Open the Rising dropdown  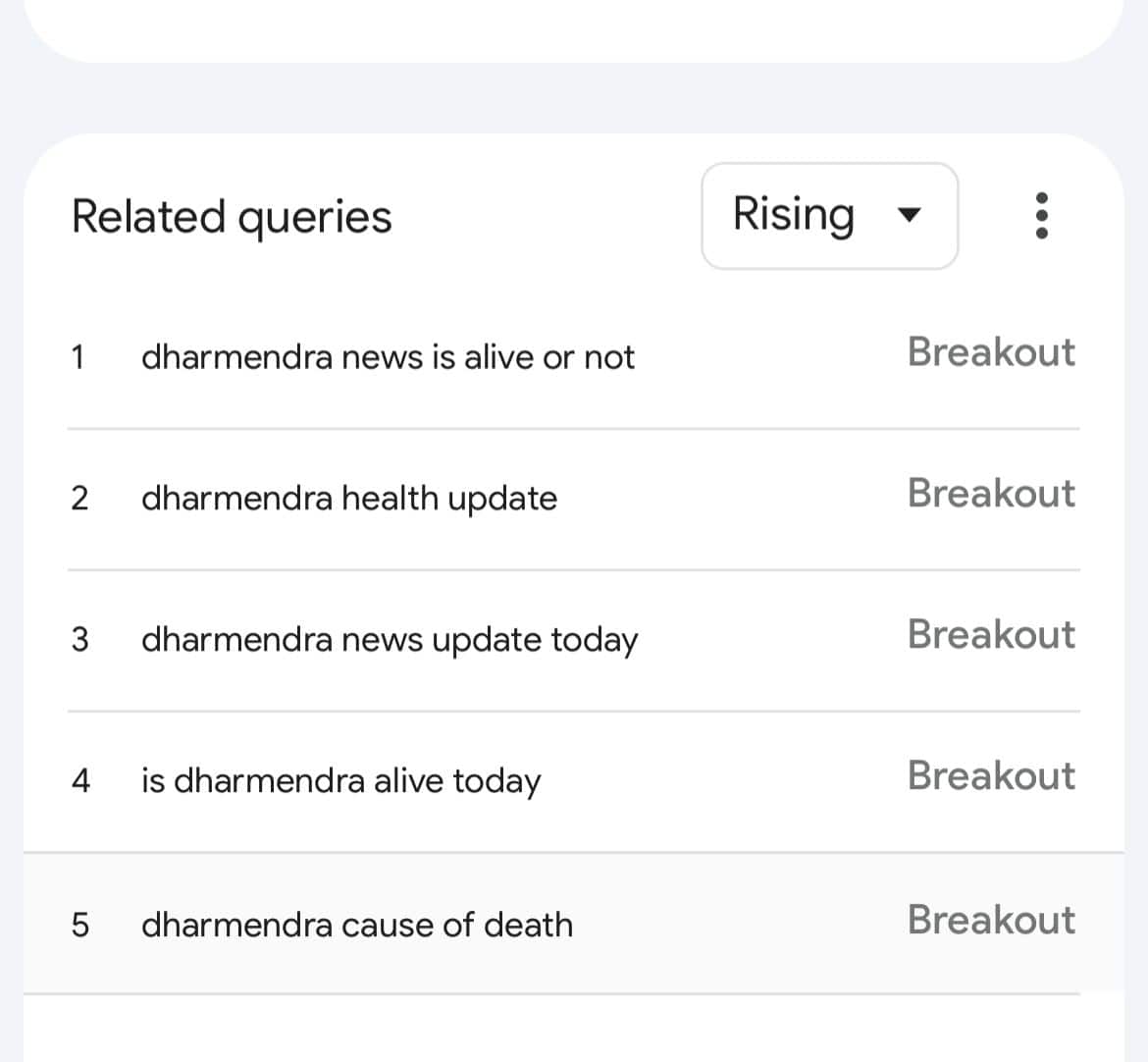[829, 216]
